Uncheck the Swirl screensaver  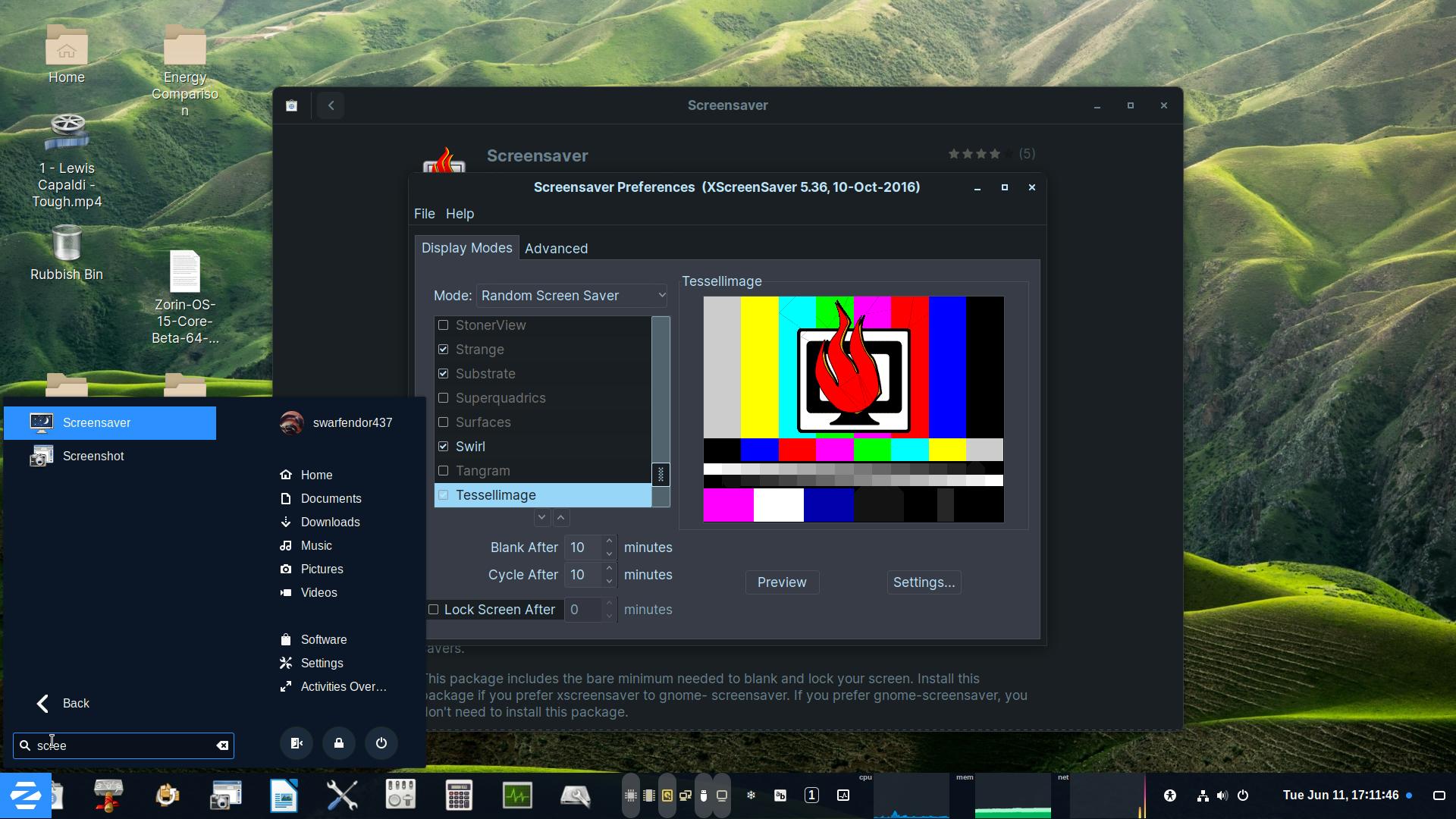[444, 447]
